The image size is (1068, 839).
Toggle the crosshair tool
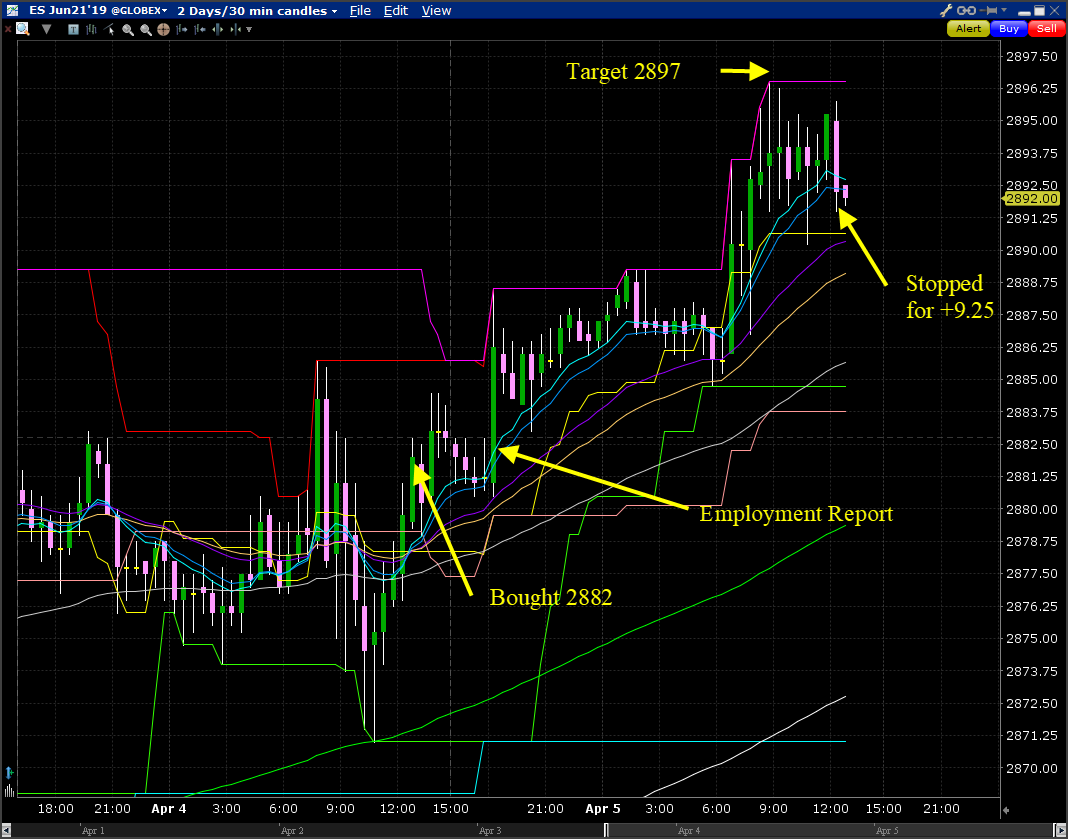tap(163, 29)
